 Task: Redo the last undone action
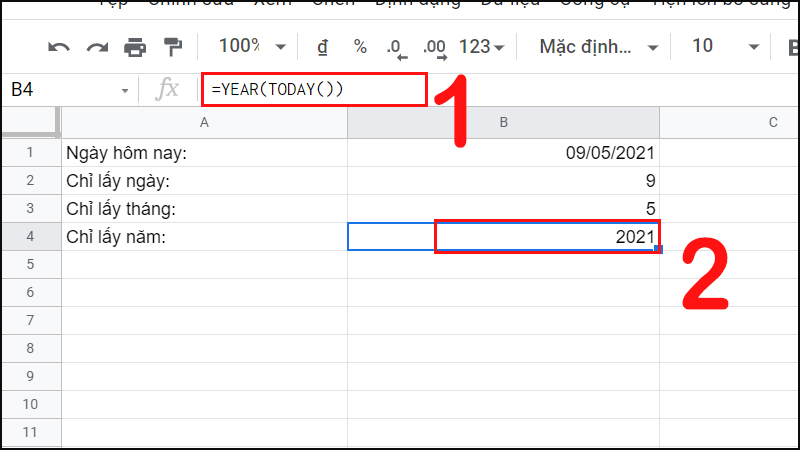(x=97, y=47)
